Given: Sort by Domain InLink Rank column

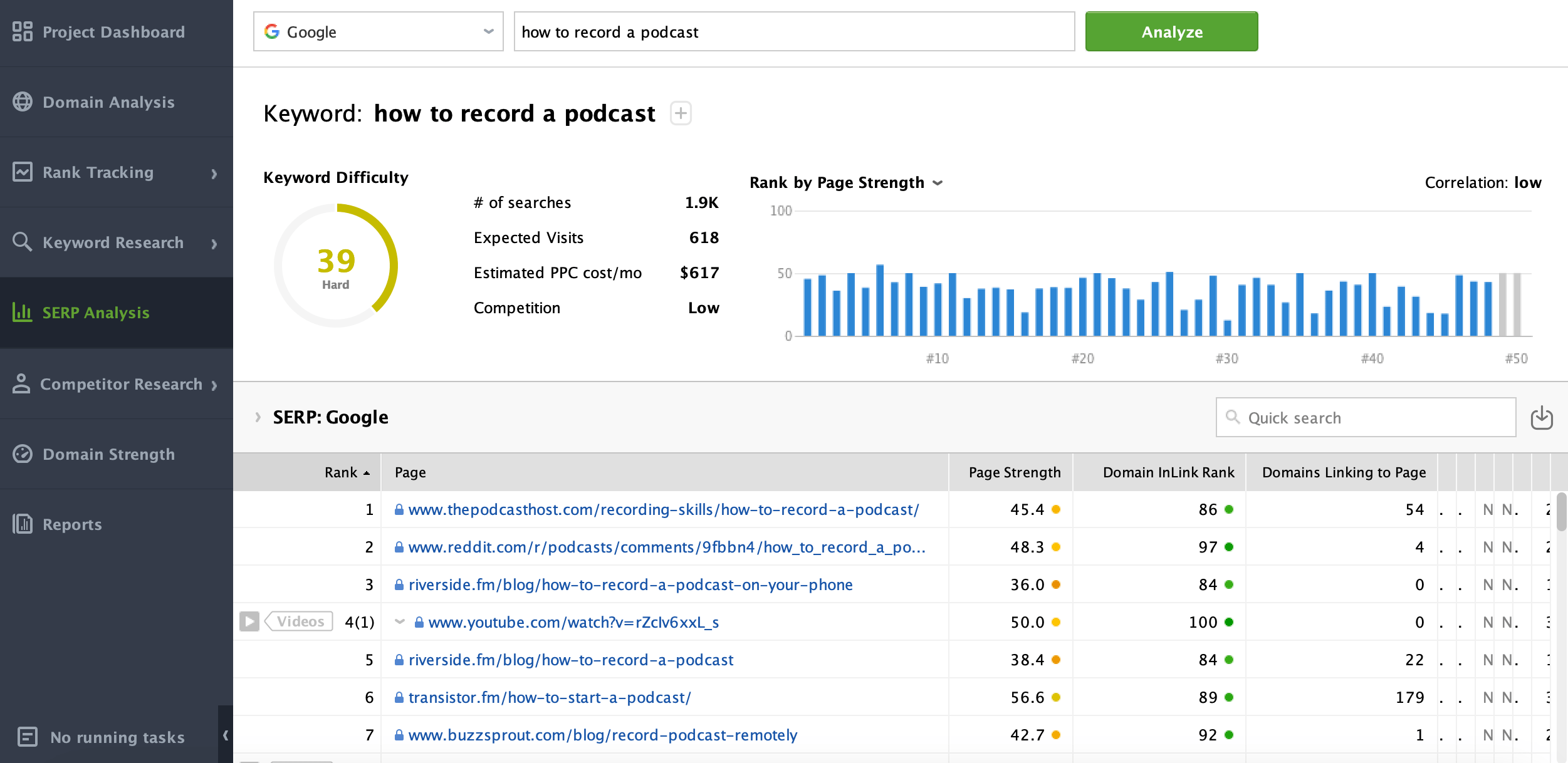Looking at the screenshot, I should point(1160,472).
